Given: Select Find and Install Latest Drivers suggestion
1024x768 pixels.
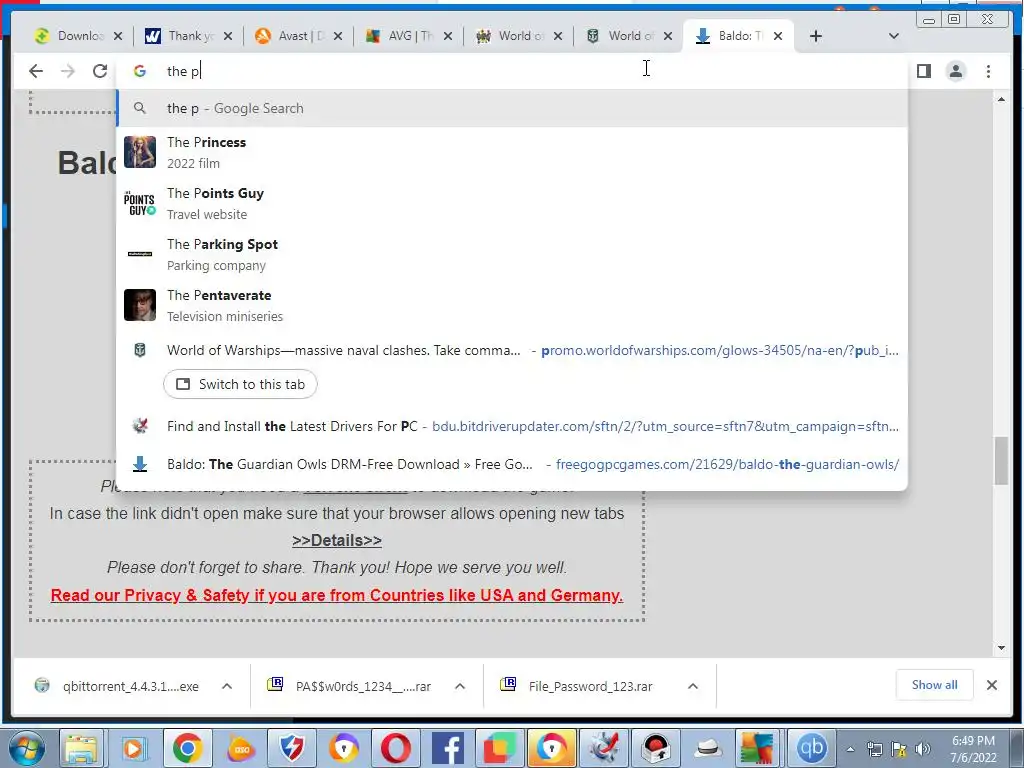Looking at the screenshot, I should 512,426.
